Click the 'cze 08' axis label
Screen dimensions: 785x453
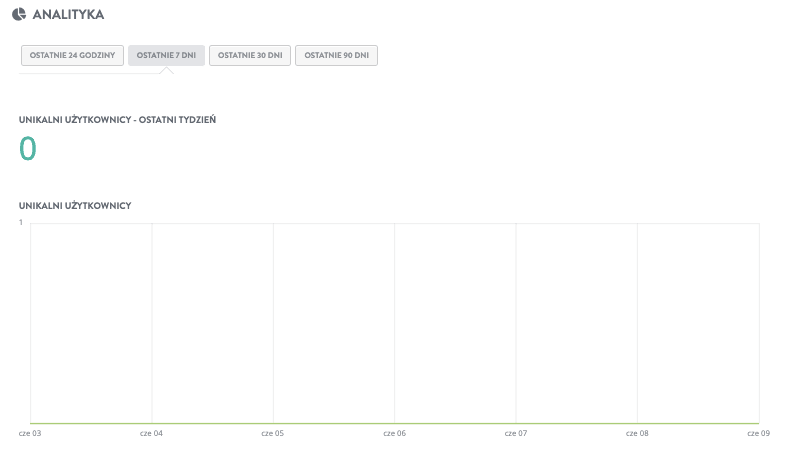click(637, 433)
